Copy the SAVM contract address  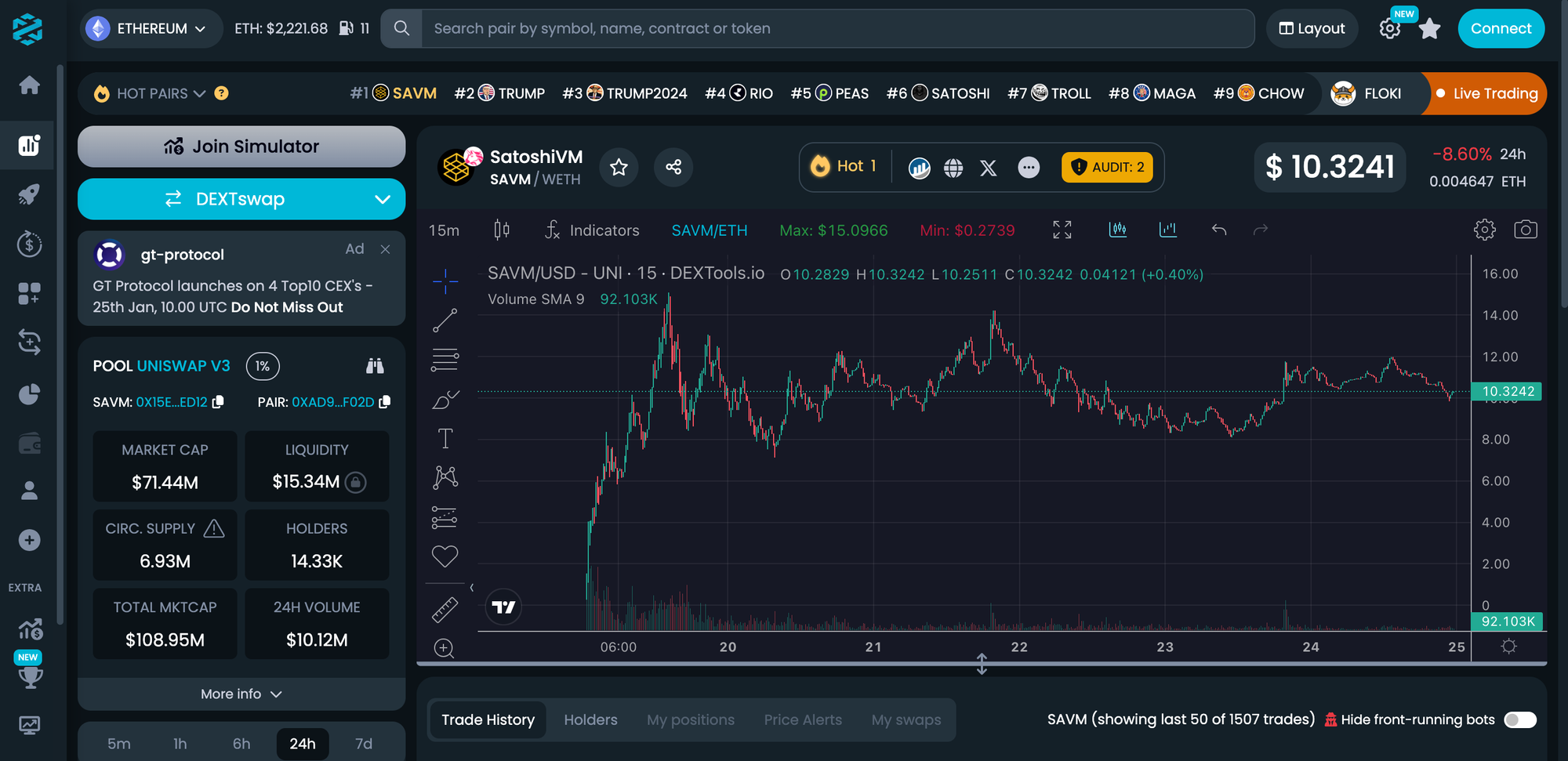coord(218,402)
